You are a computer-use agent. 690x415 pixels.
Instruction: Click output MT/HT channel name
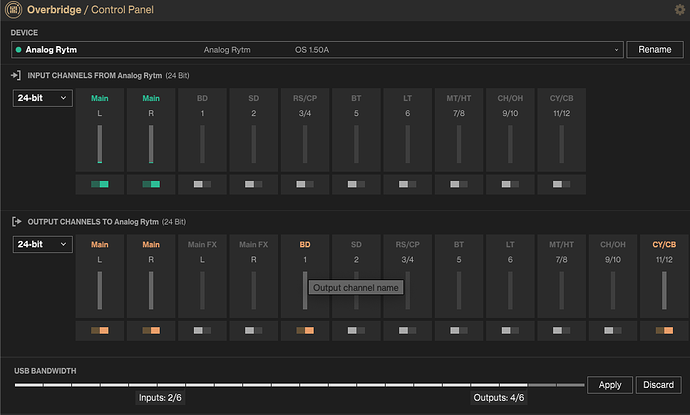(562, 245)
